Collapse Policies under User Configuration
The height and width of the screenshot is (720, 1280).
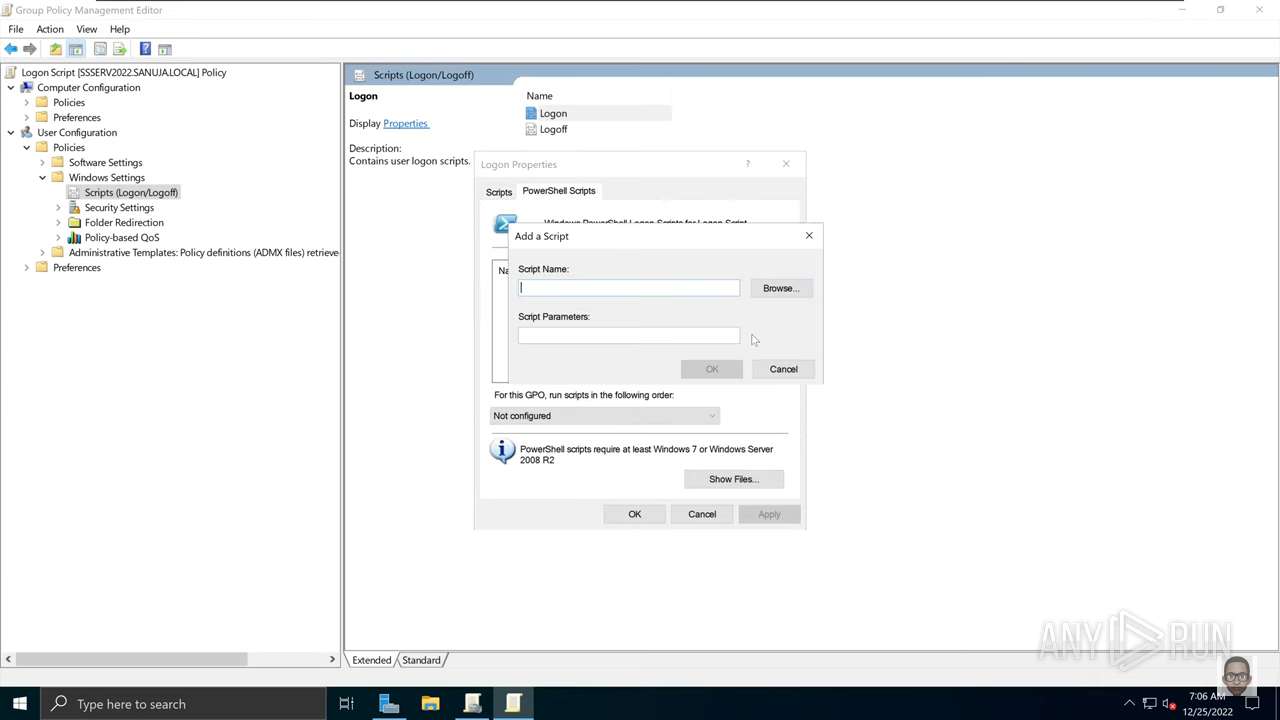pyautogui.click(x=27, y=147)
